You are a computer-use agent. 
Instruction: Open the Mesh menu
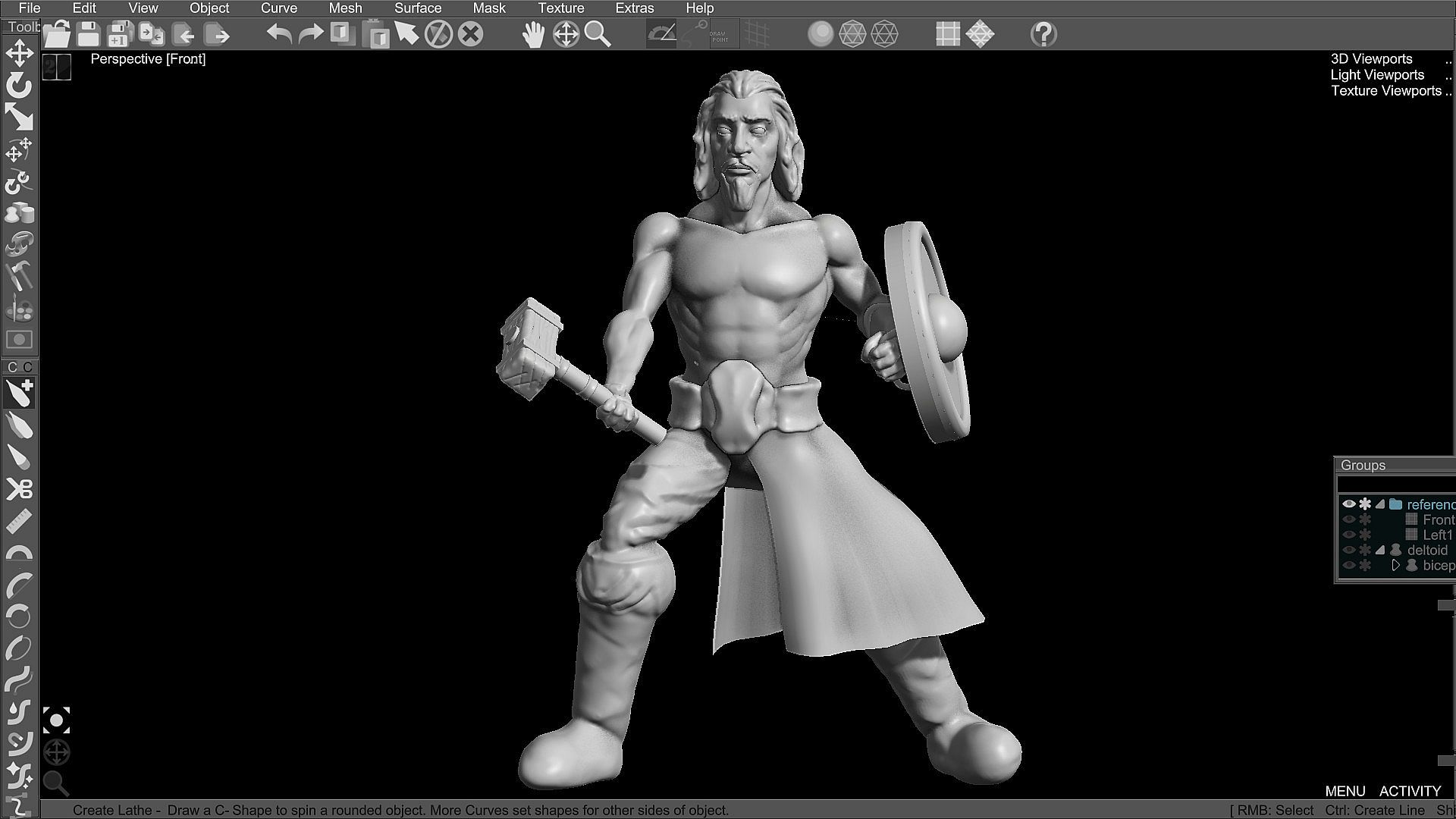click(x=345, y=8)
